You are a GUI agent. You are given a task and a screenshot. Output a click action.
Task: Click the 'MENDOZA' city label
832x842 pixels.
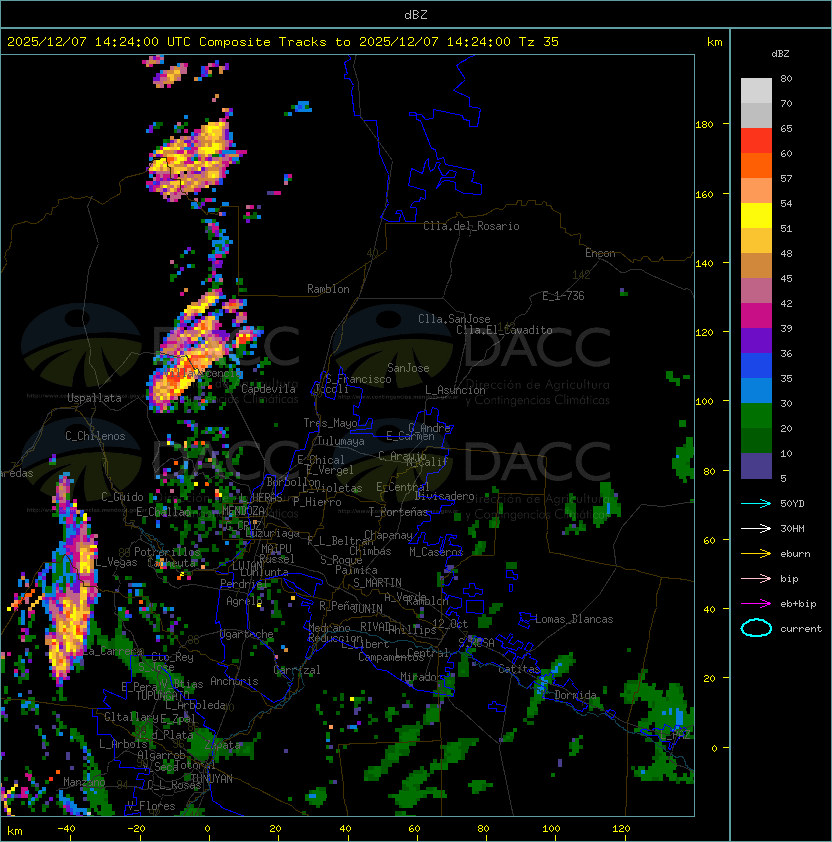[243, 510]
